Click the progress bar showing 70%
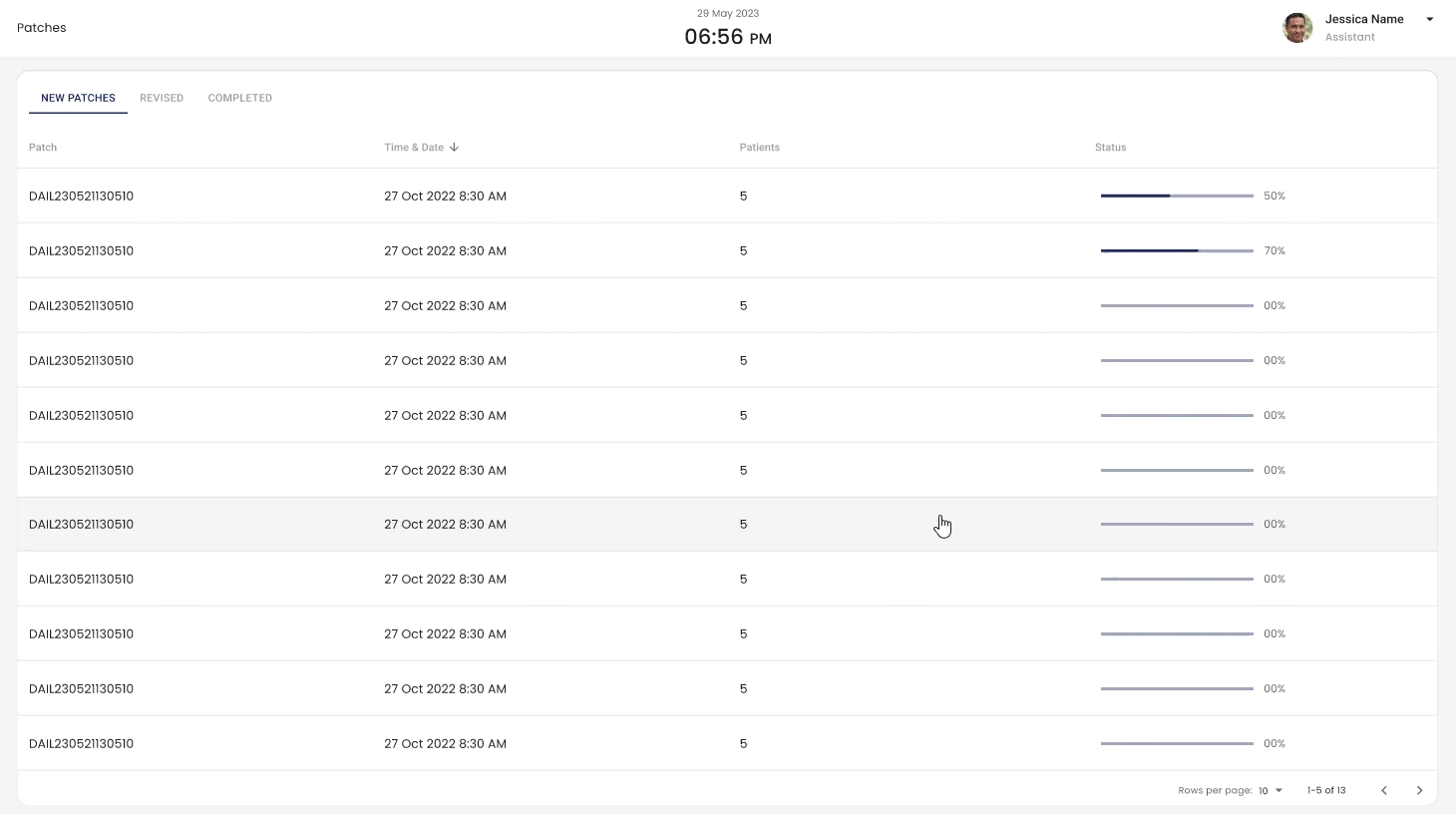1456x814 pixels. pyautogui.click(x=1177, y=251)
